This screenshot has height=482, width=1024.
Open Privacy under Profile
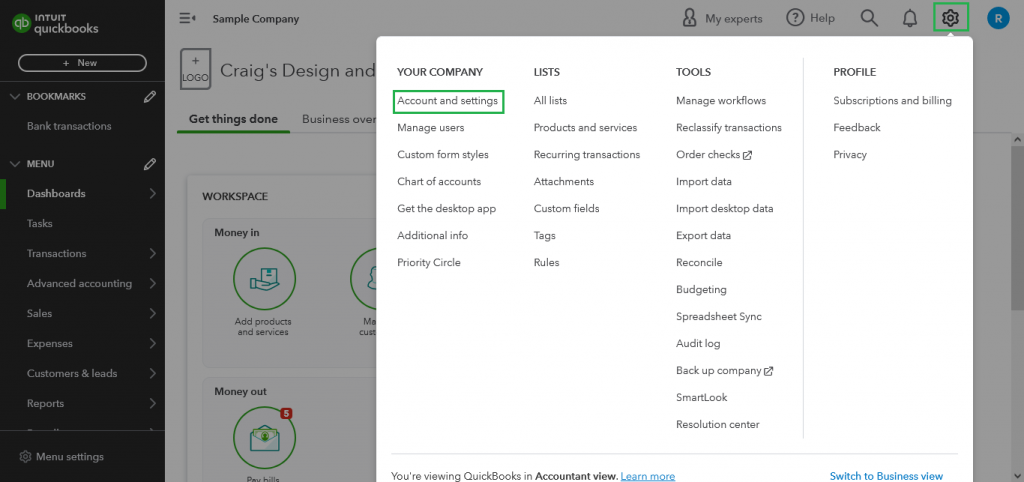coord(850,155)
